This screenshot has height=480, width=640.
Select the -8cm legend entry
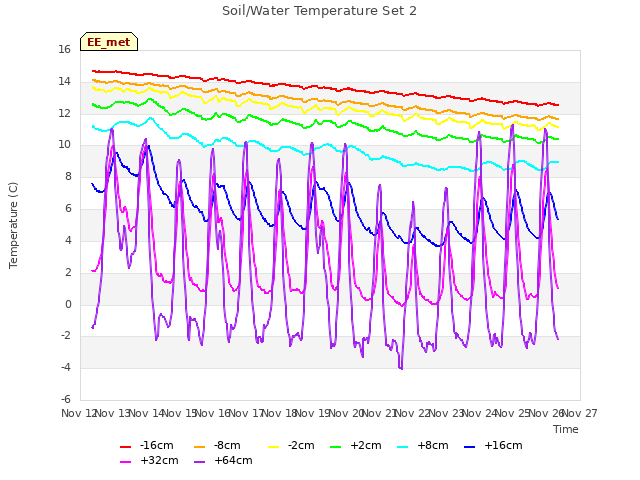click(x=217, y=445)
